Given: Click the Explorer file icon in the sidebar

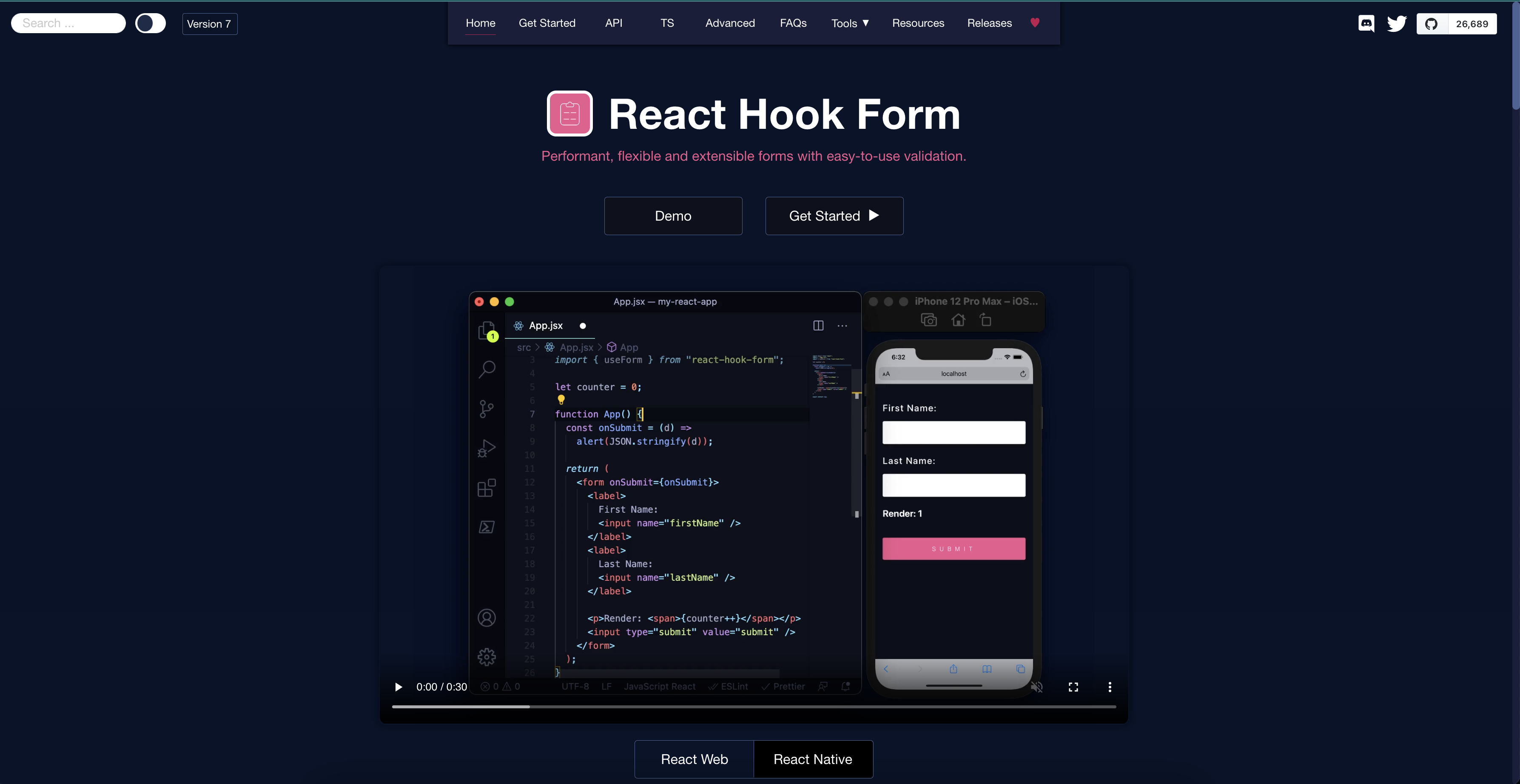Looking at the screenshot, I should [487, 330].
